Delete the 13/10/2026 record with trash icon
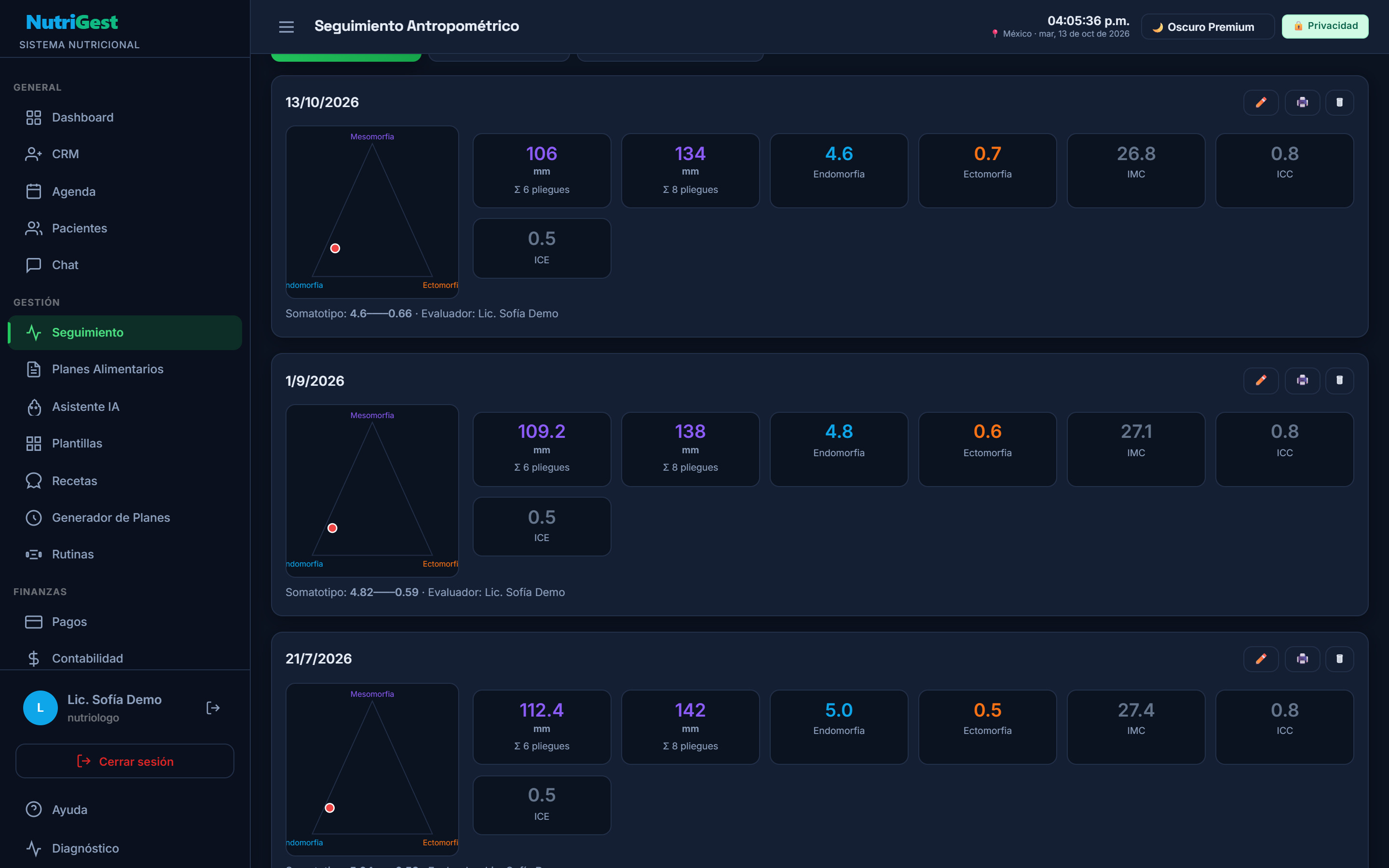1389x868 pixels. (1339, 102)
